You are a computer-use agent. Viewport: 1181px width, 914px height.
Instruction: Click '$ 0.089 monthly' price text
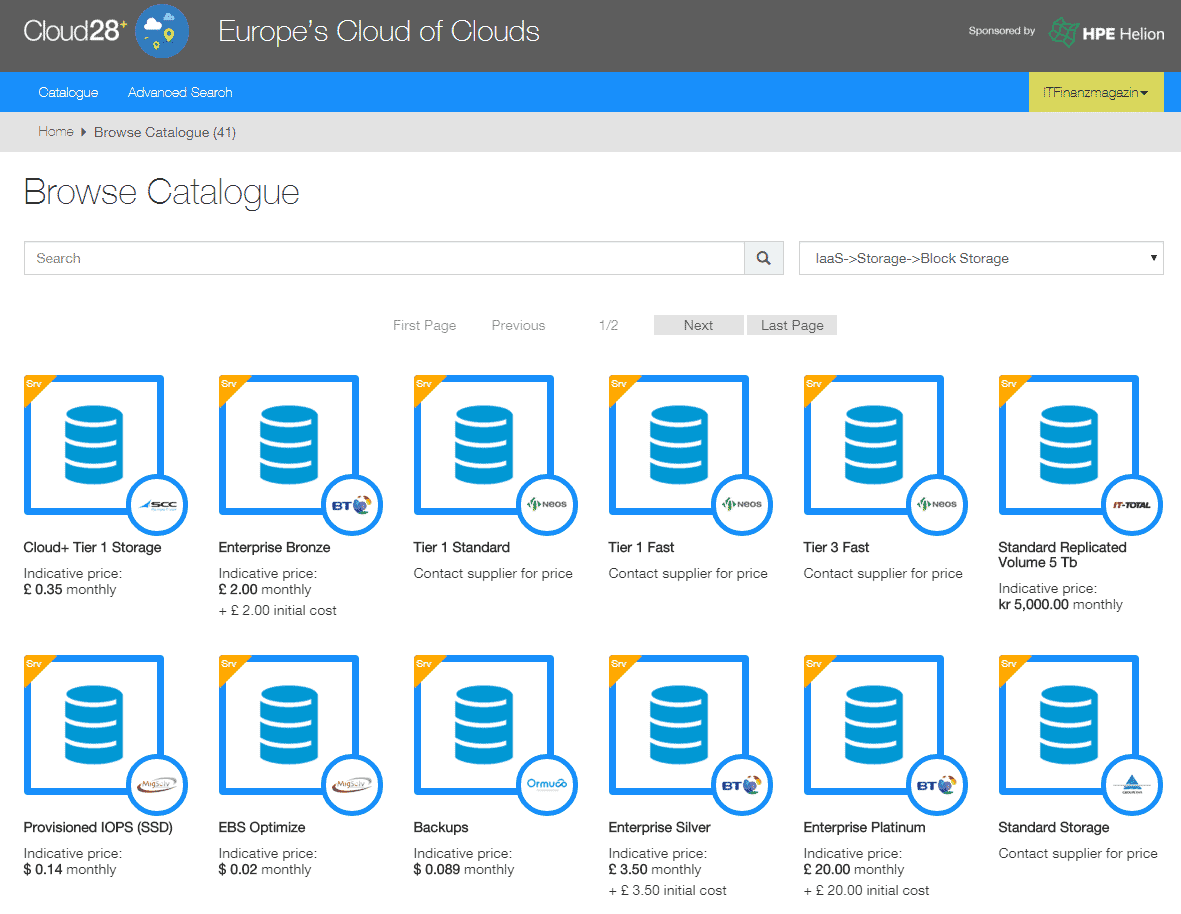(464, 870)
